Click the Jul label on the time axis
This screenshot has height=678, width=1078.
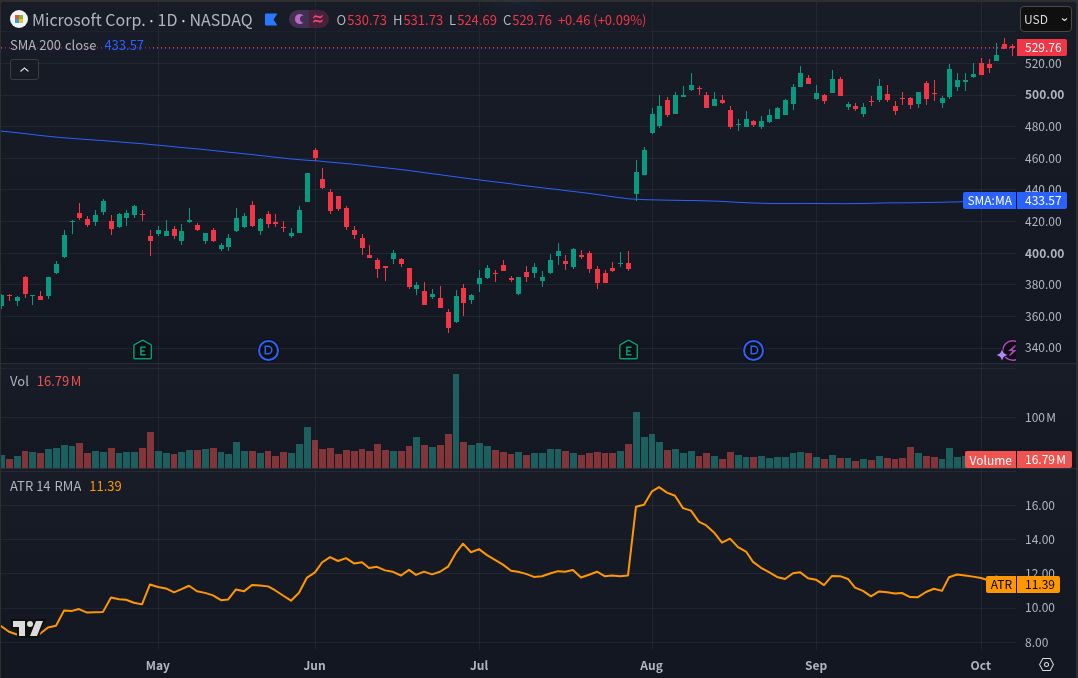478,665
